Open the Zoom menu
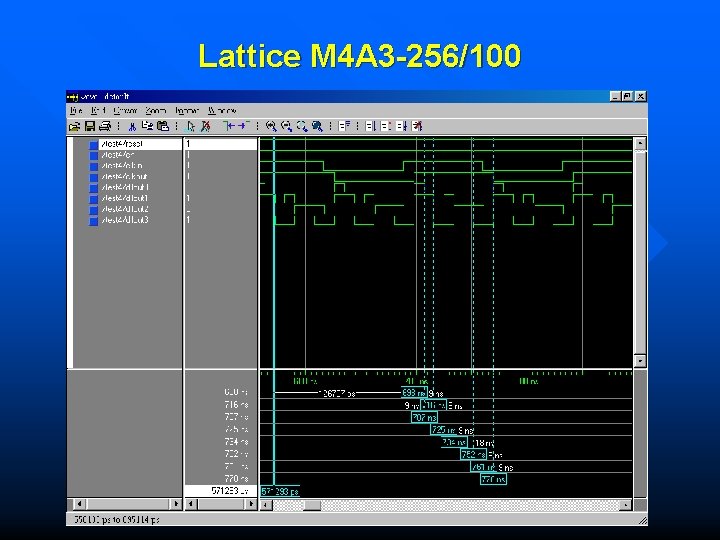720x540 pixels. coord(155,111)
